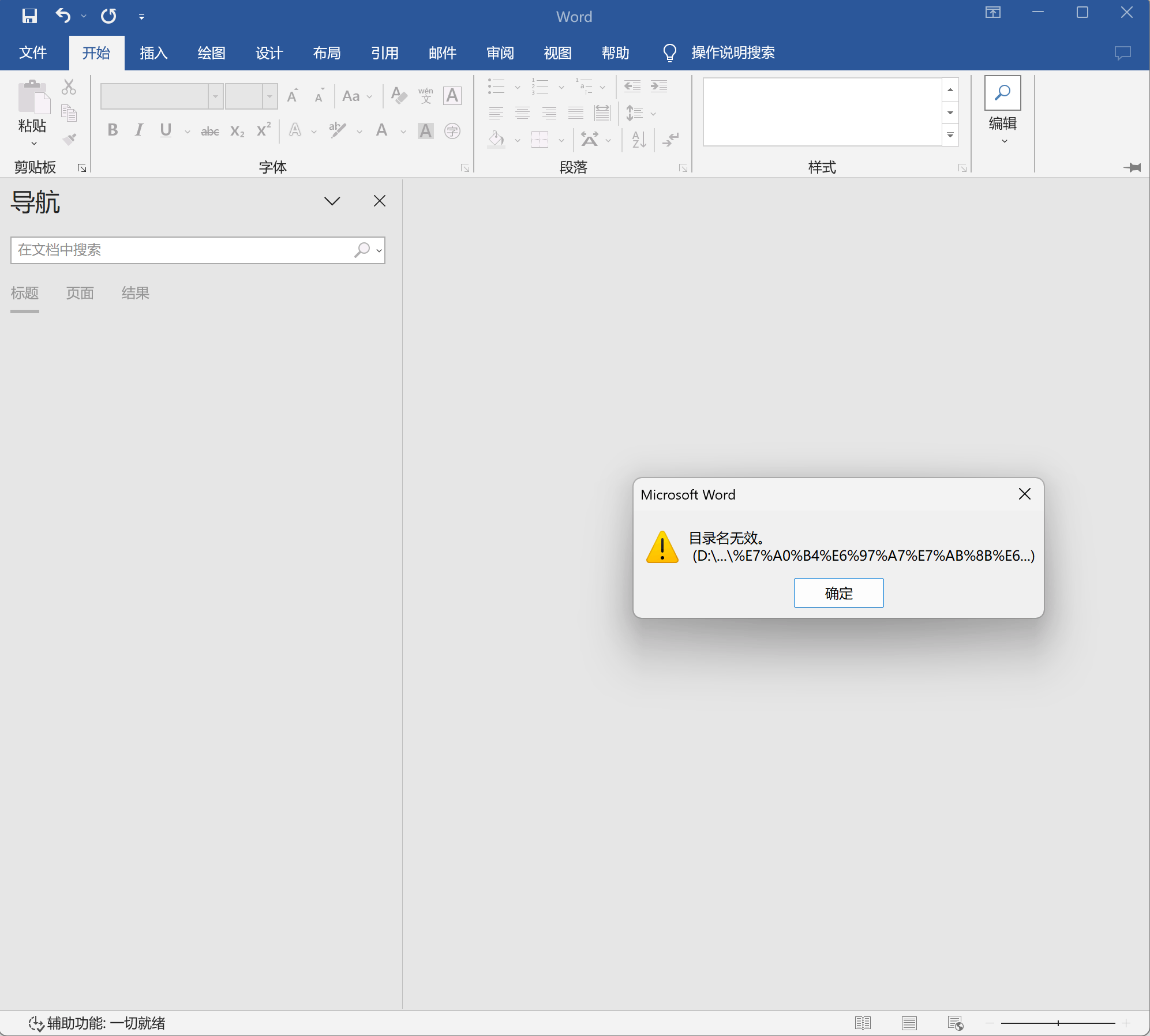Screen dimensions: 1150x1036
Task: Click the Undo arrow icon
Action: (62, 16)
